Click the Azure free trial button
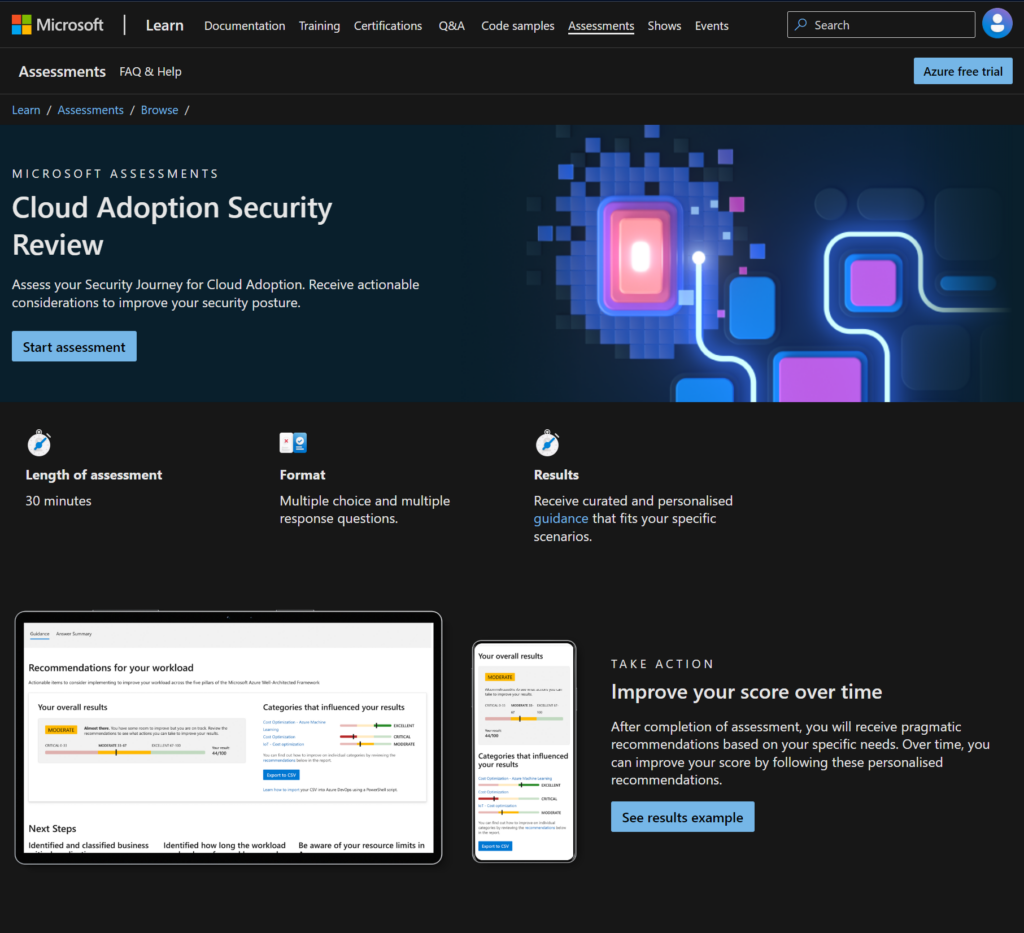The width and height of the screenshot is (1024, 933). pyautogui.click(x=962, y=71)
